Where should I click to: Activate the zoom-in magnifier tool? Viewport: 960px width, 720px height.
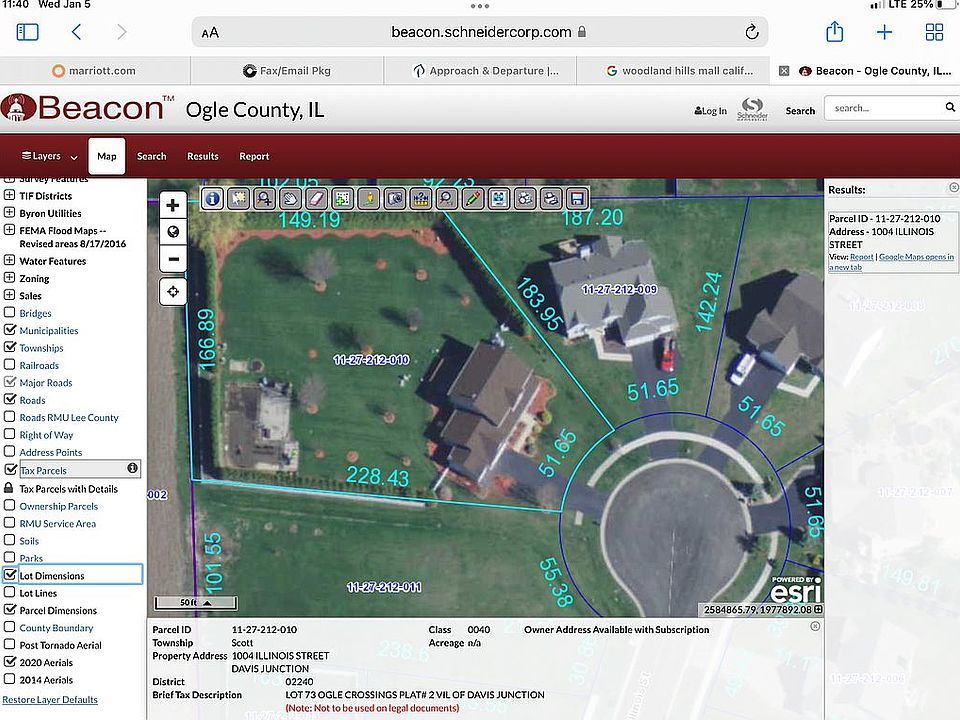(x=264, y=198)
